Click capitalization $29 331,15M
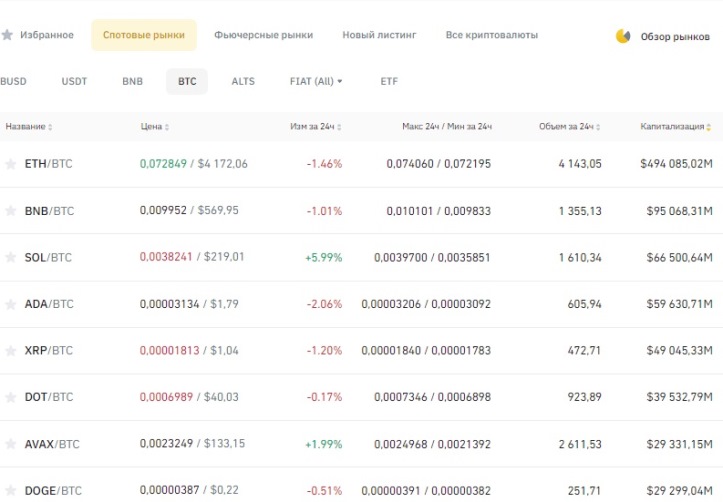 click(680, 444)
